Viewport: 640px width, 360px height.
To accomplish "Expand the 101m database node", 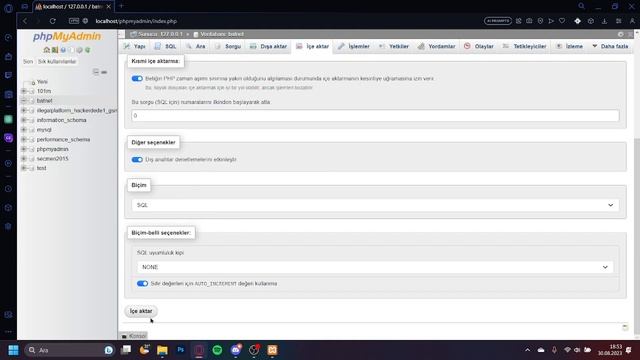I will 24,91.
